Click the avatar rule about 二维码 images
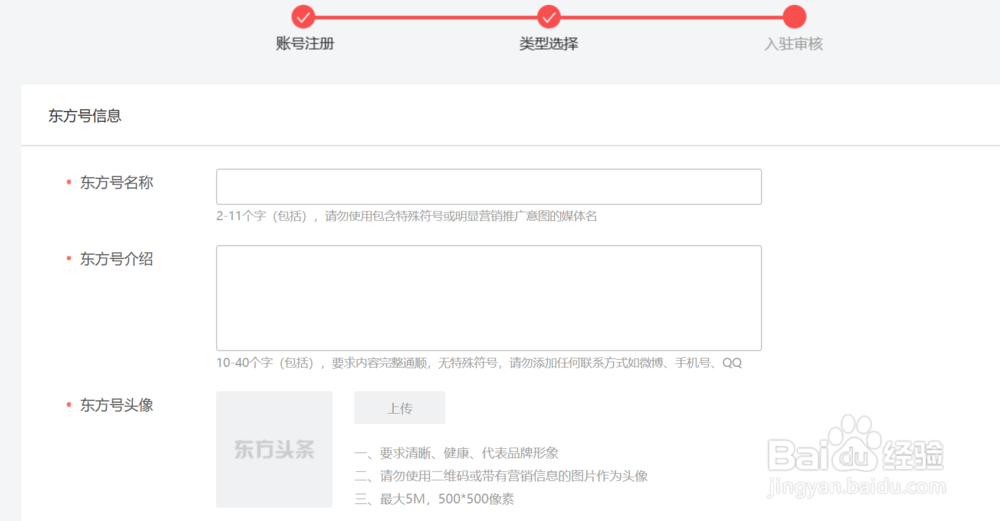 [501, 476]
